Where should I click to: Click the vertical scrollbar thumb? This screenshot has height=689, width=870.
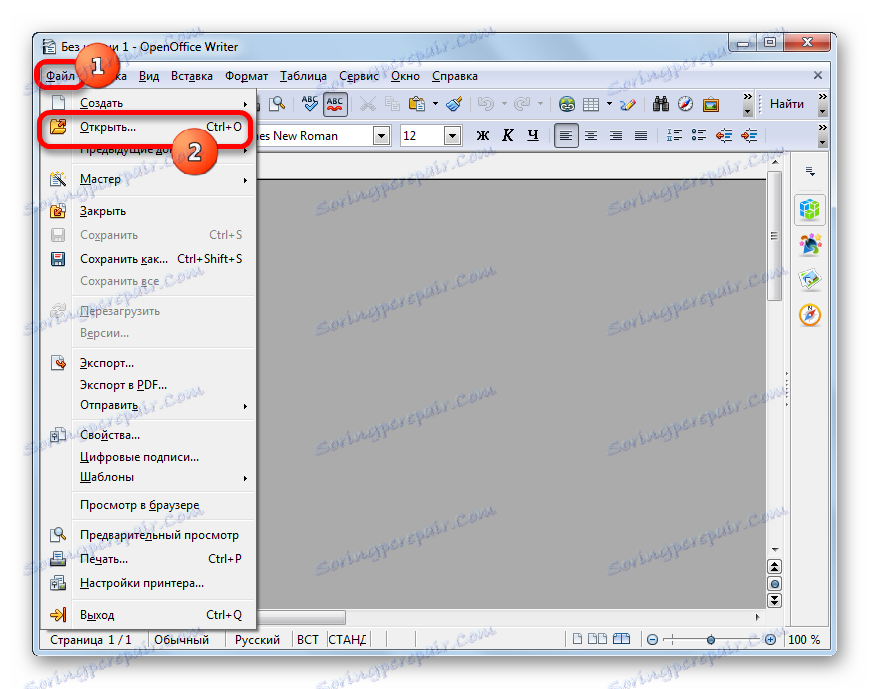point(774,236)
